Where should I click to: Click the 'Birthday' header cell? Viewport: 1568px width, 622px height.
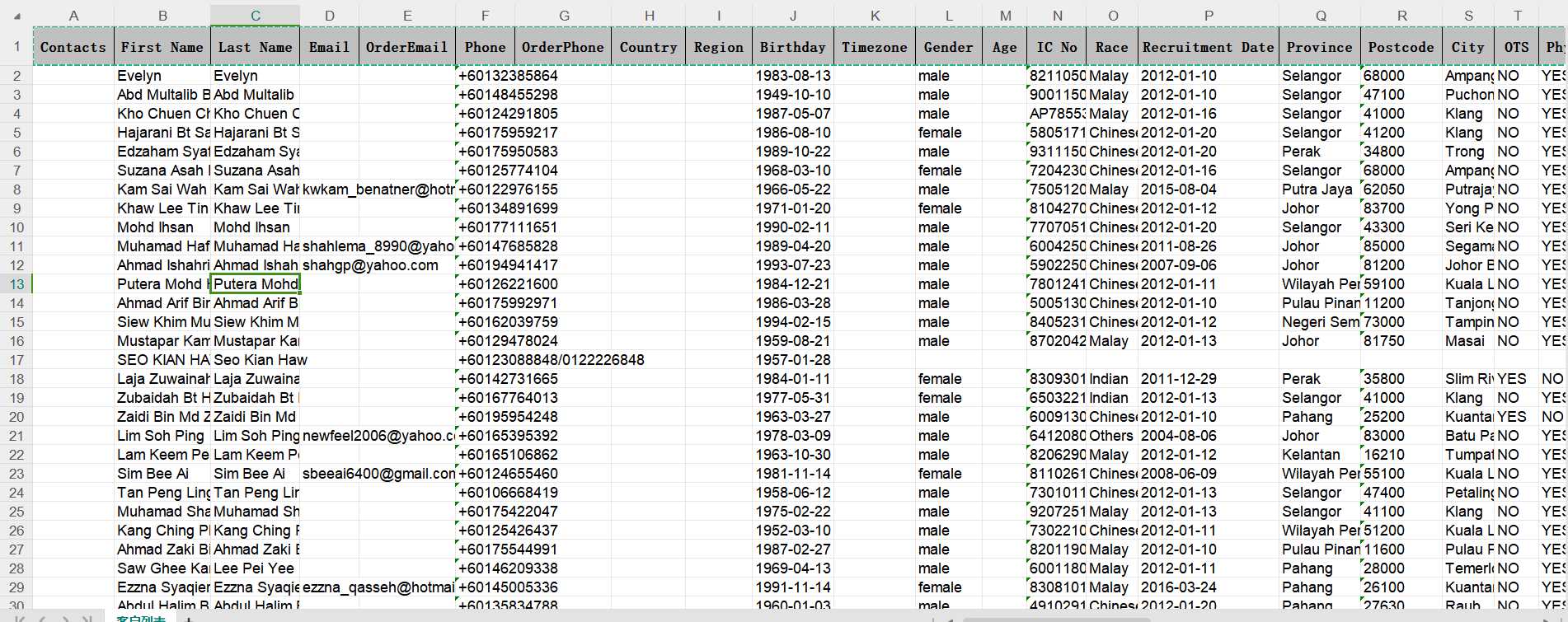tap(793, 47)
